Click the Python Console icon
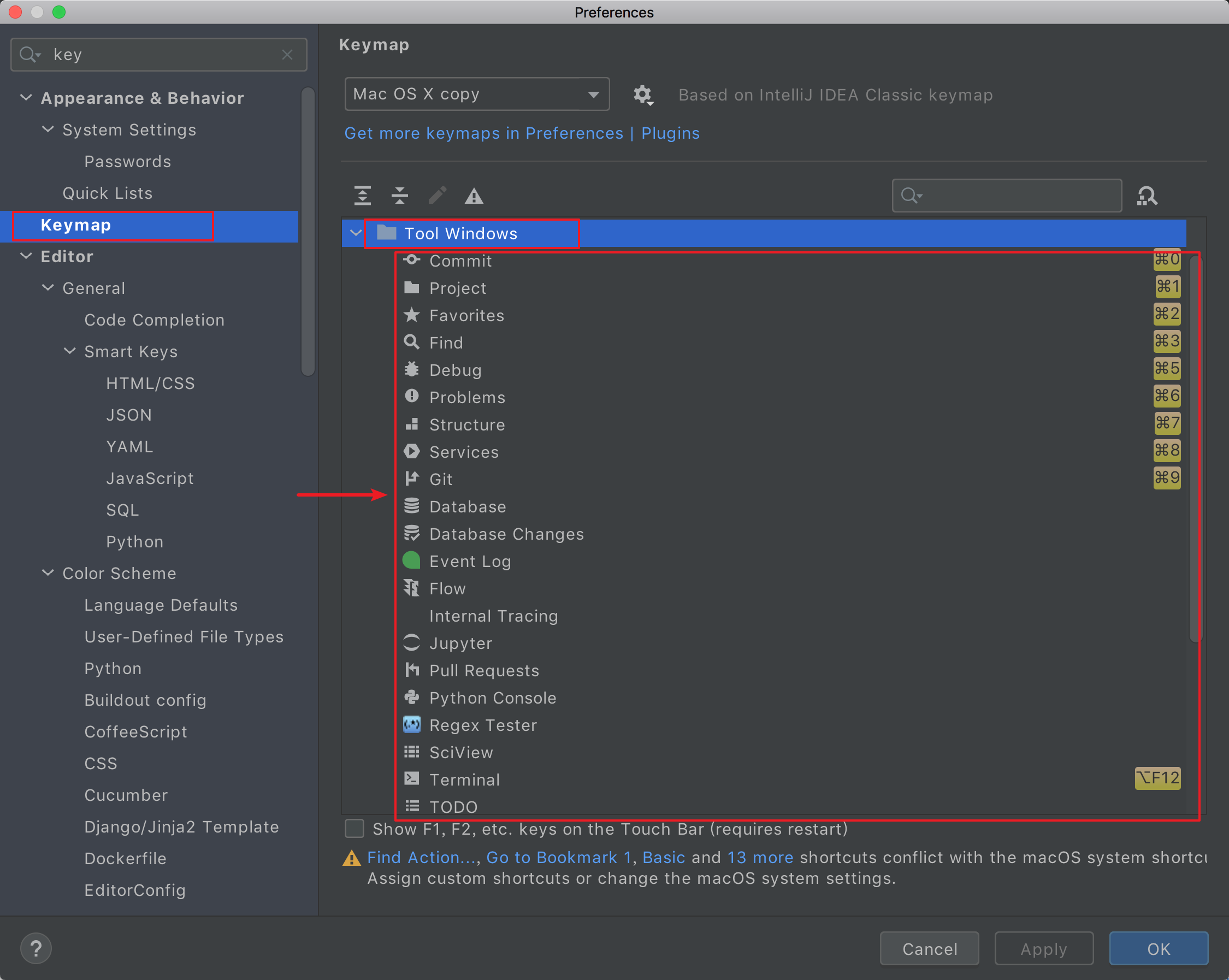The image size is (1229, 980). pyautogui.click(x=411, y=697)
